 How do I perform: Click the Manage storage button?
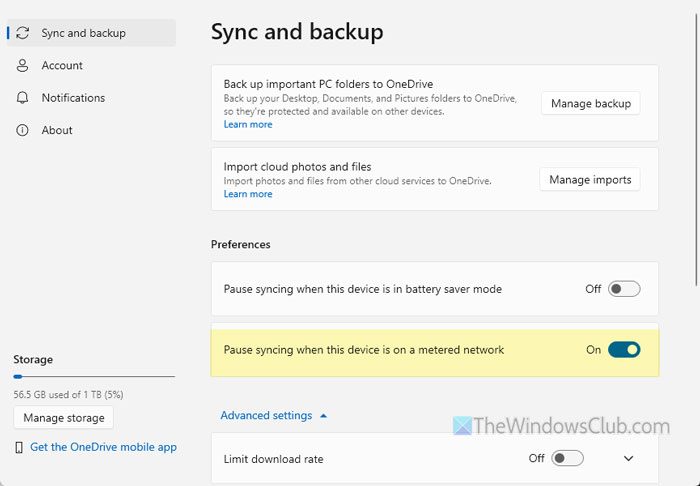(64, 418)
